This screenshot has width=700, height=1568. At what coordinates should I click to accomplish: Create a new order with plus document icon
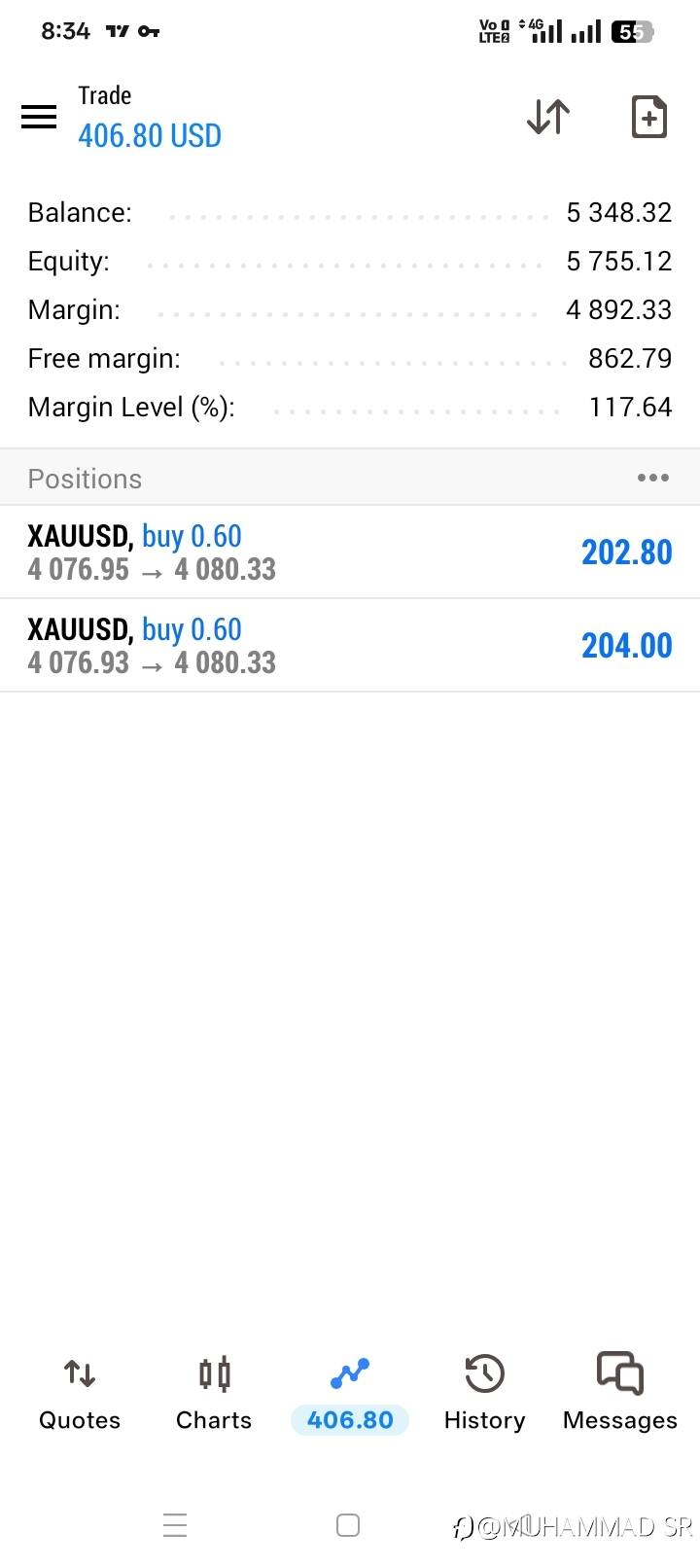(x=648, y=117)
